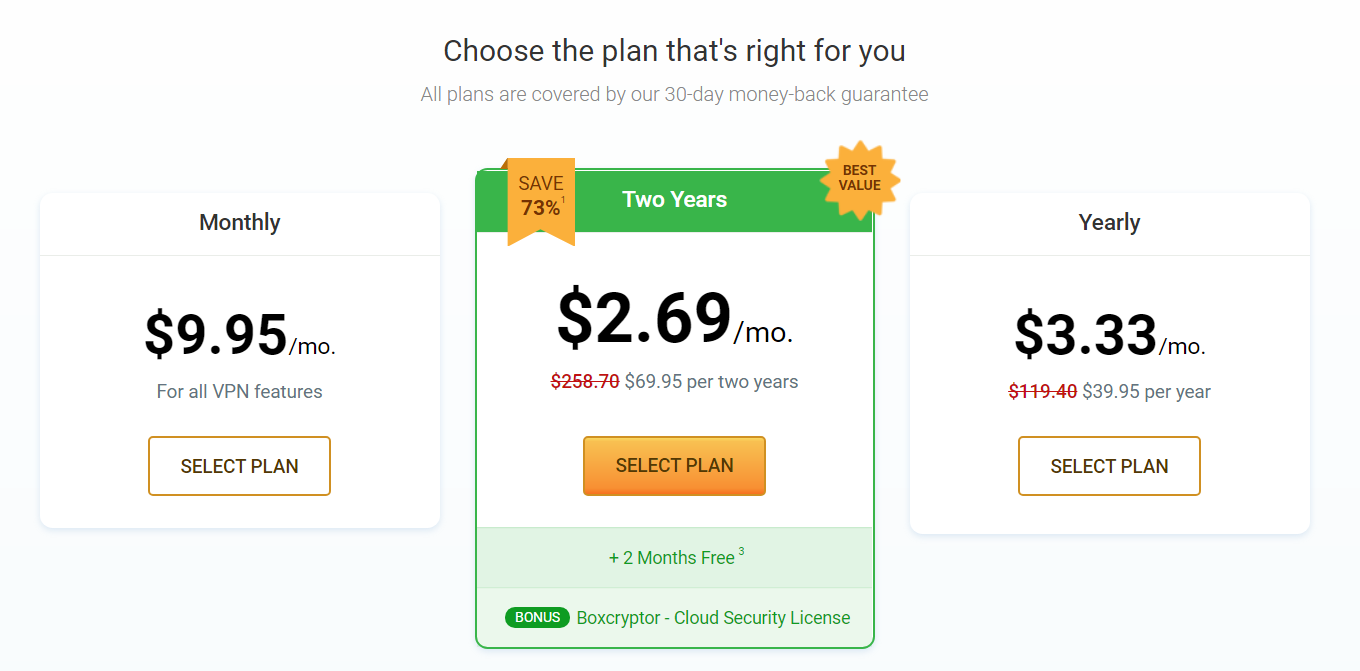Select the Monthly plan
The width and height of the screenshot is (1360, 671).
tap(239, 466)
